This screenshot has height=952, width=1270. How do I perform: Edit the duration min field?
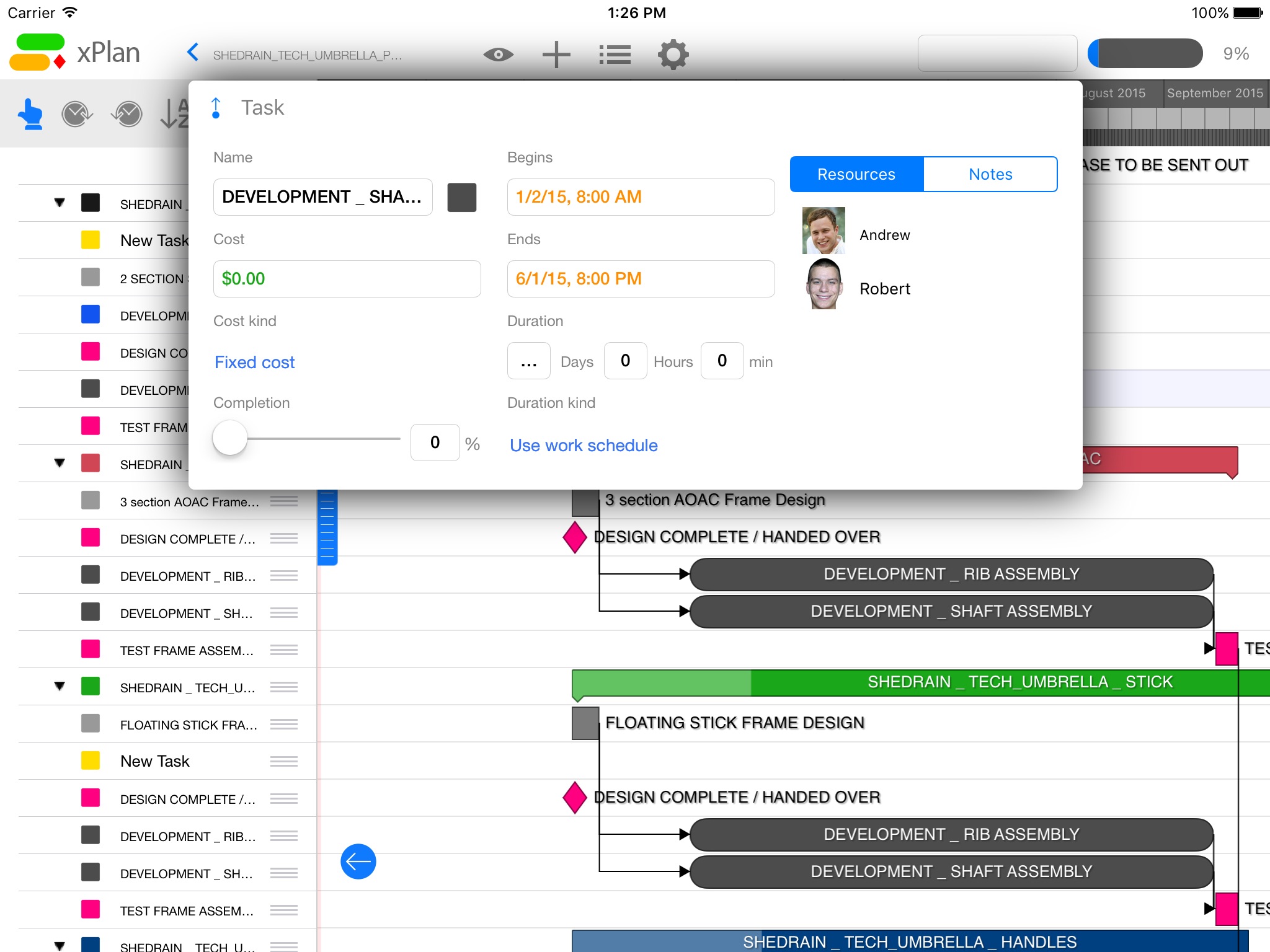point(722,361)
